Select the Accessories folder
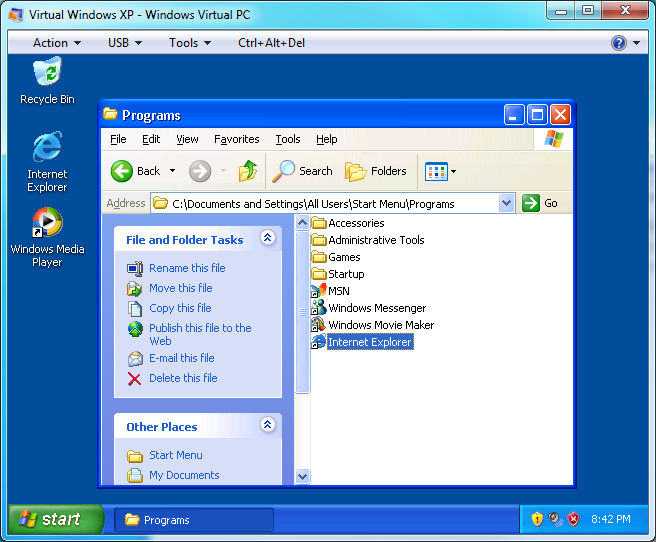656x542 pixels. tap(348, 223)
